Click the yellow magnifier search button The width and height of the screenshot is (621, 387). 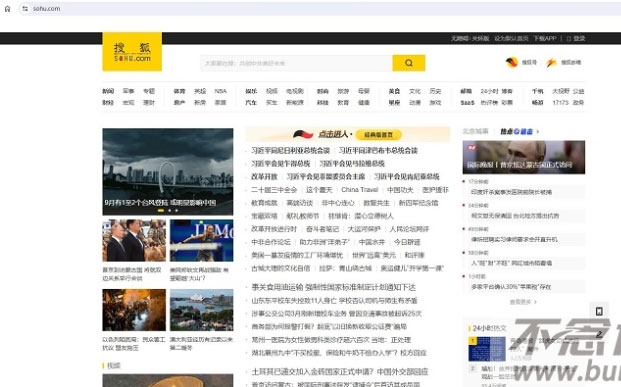pyautogui.click(x=409, y=63)
